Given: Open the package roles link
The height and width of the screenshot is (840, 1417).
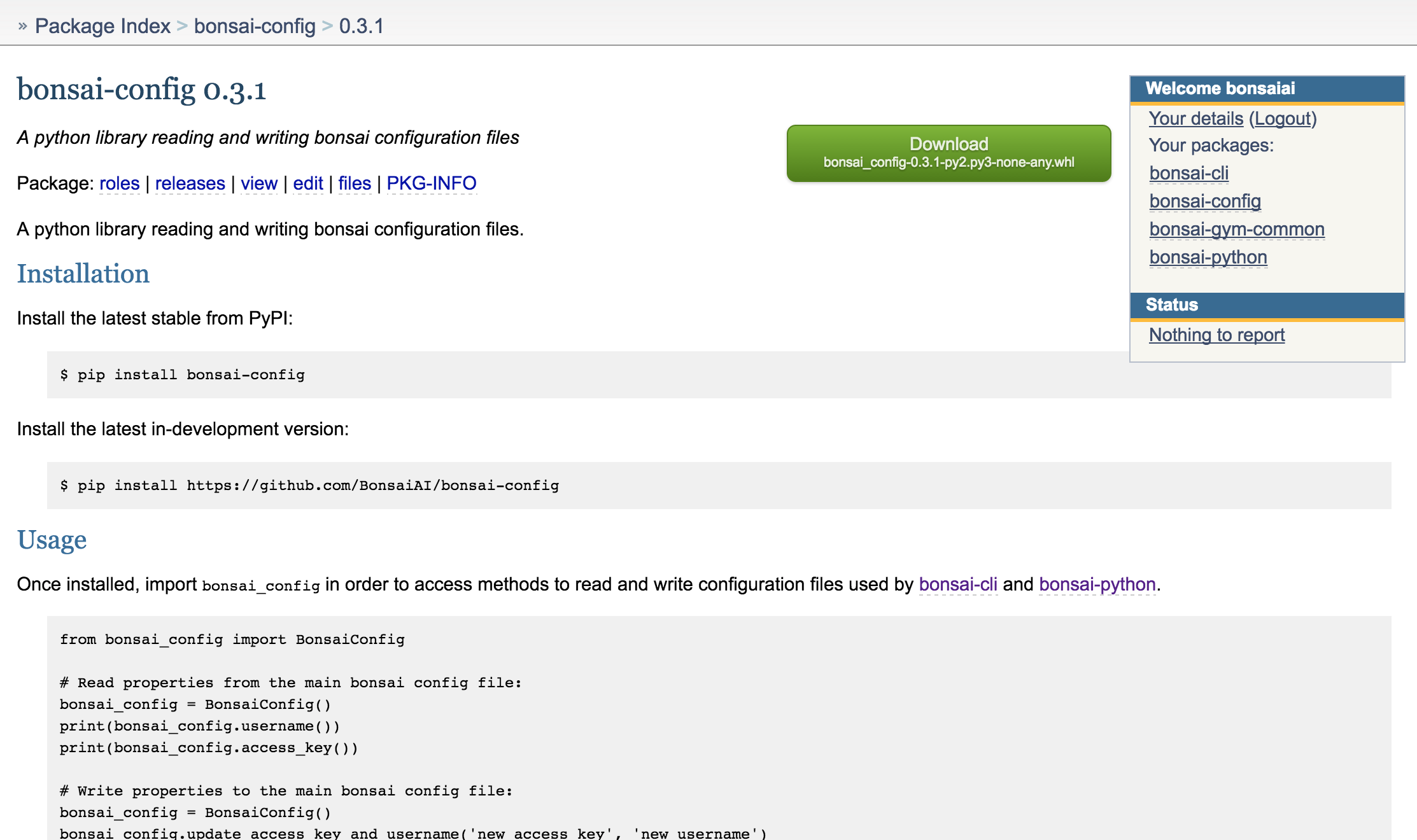Looking at the screenshot, I should [120, 183].
